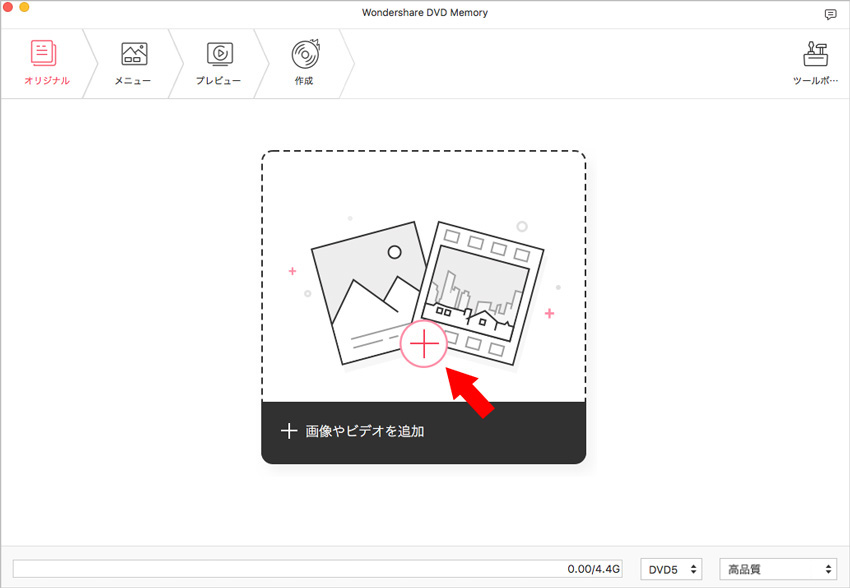Click 画像やビデオを追加 bar

(x=423, y=432)
